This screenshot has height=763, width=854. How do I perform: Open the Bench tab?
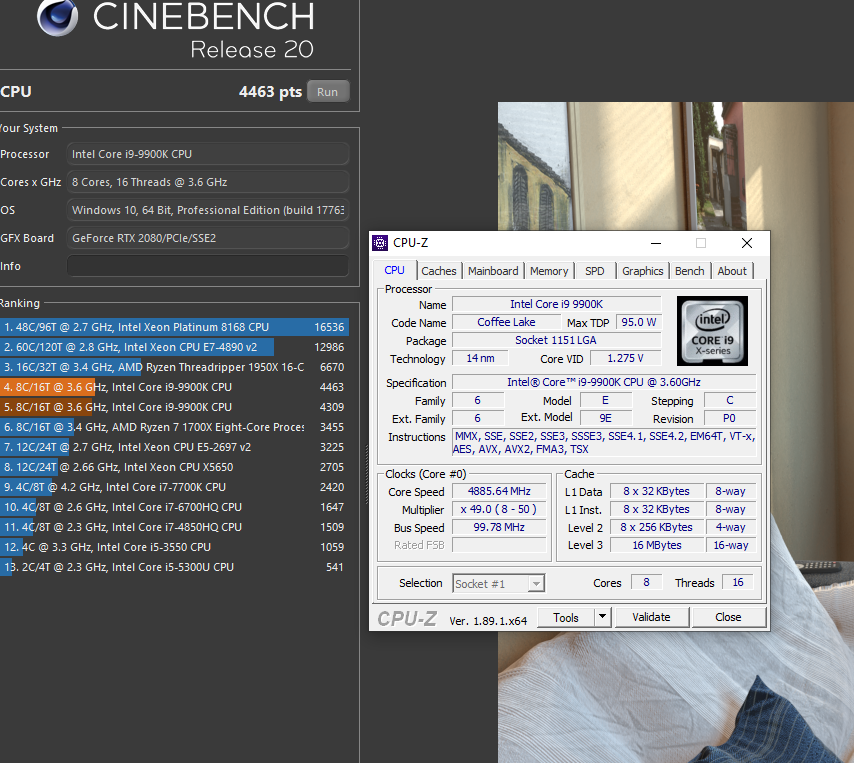pyautogui.click(x=690, y=271)
